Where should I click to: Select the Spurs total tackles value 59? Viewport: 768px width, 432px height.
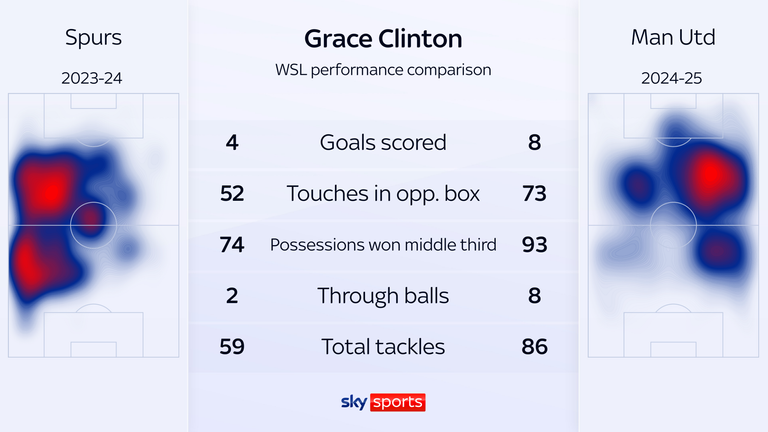click(232, 347)
